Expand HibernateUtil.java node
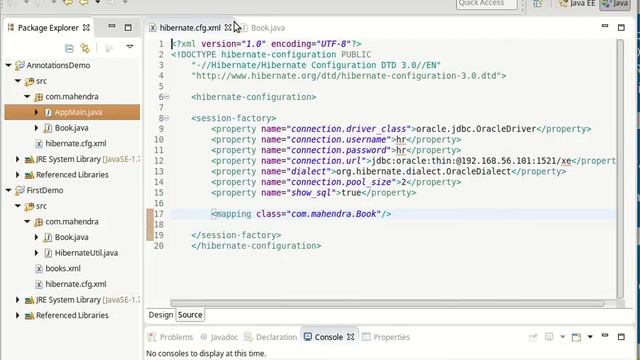640x360 pixels. click(x=36, y=253)
